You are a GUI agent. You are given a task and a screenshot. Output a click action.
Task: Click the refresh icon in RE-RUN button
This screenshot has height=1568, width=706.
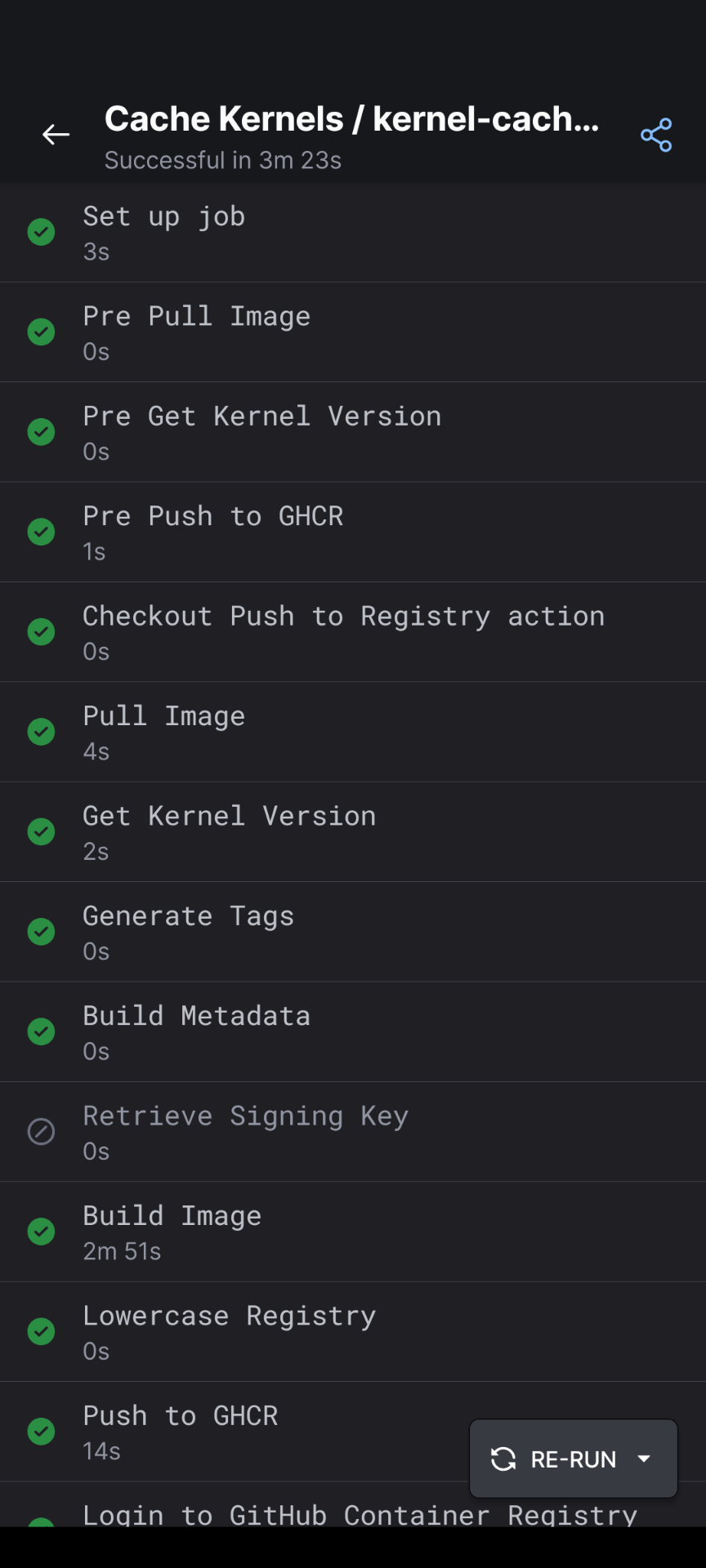click(x=503, y=1459)
